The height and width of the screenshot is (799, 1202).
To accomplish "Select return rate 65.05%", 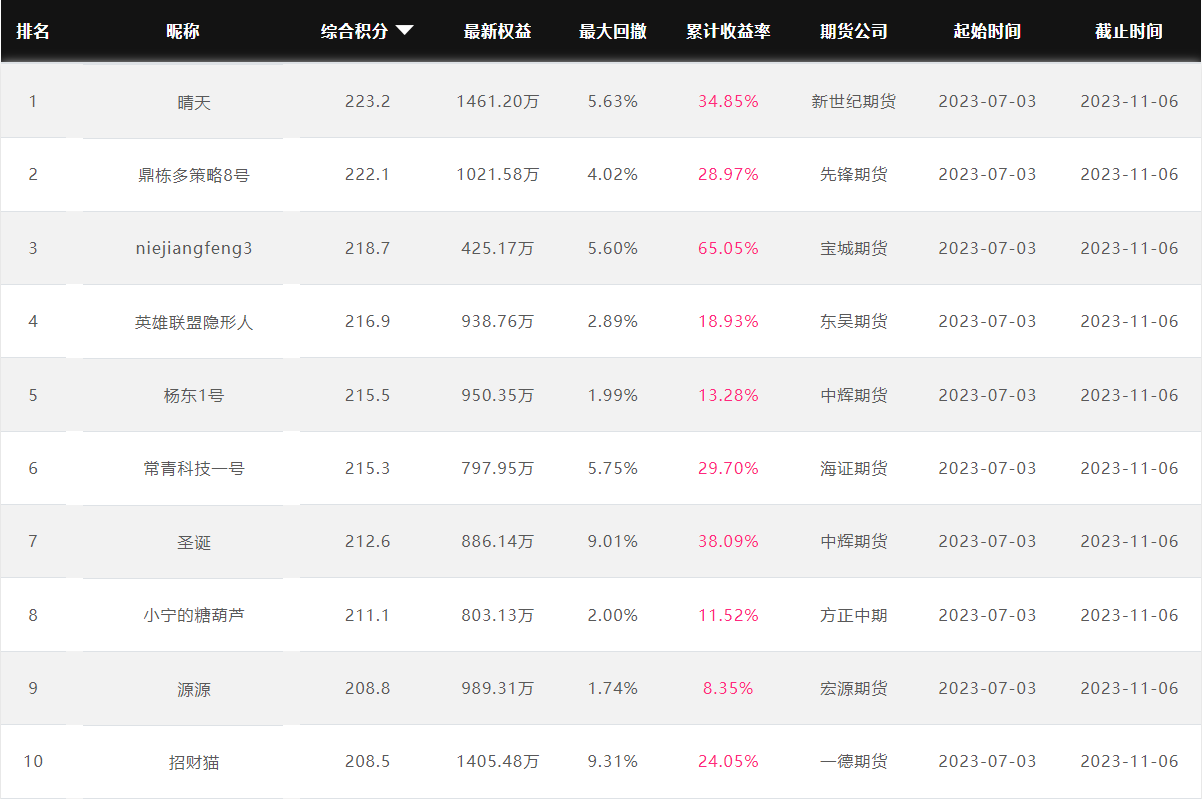I will tap(729, 248).
